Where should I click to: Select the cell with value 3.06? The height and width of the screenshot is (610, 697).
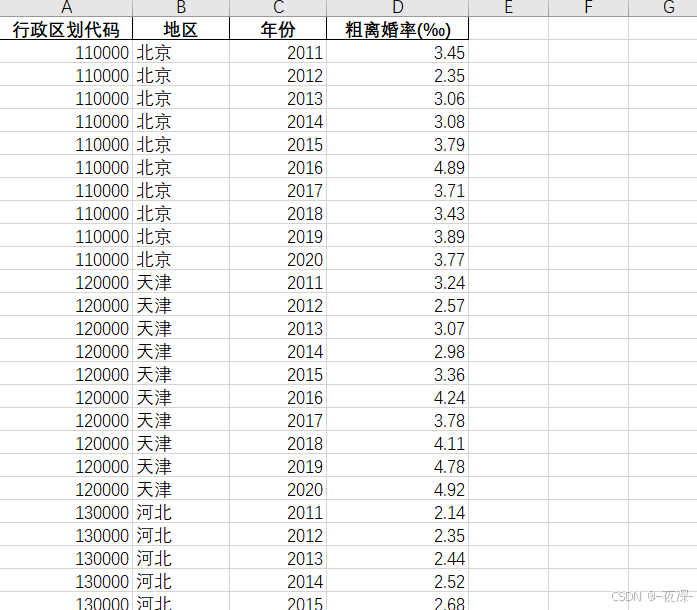coord(398,98)
